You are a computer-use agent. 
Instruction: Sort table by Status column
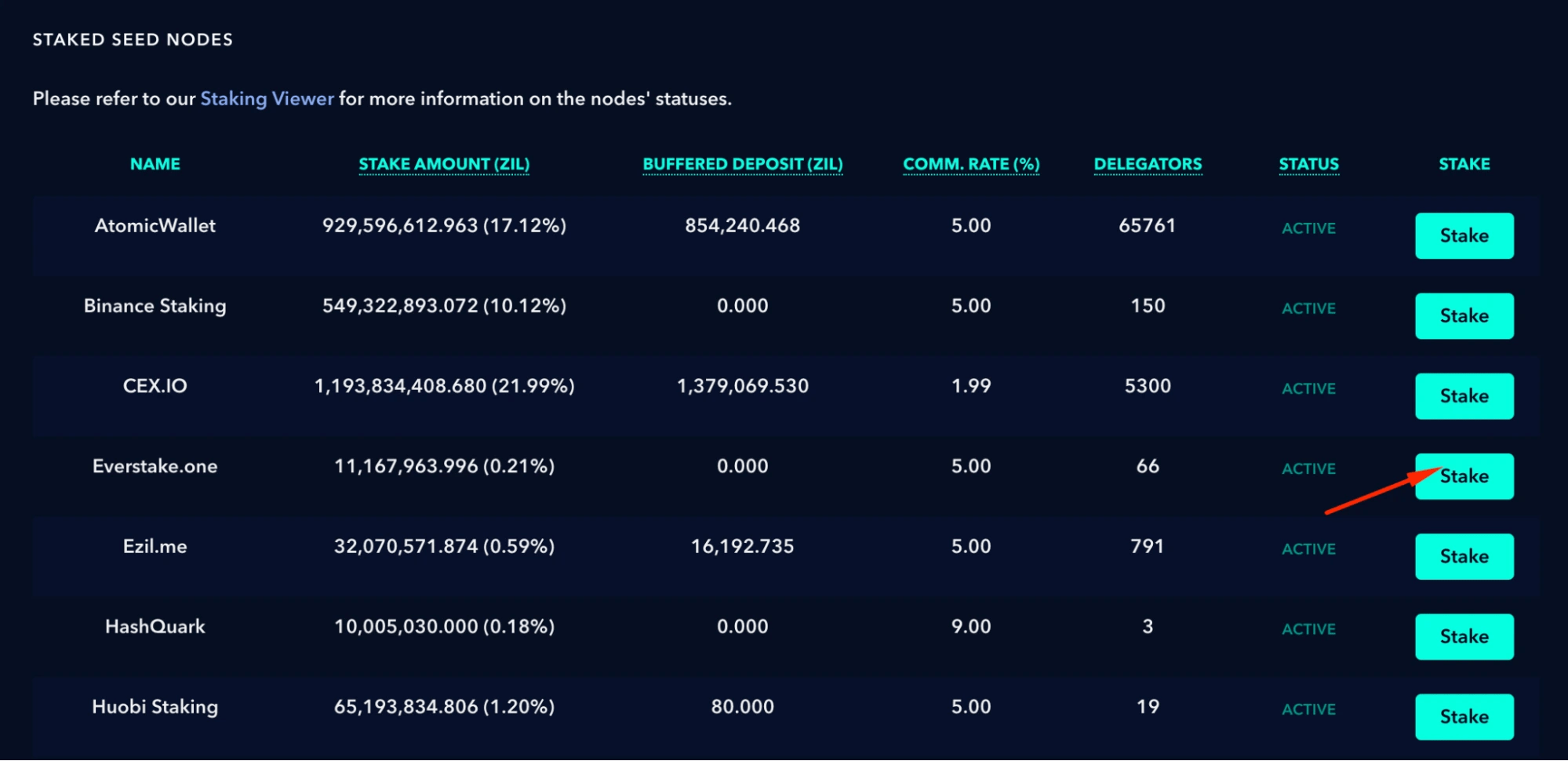coord(1308,163)
